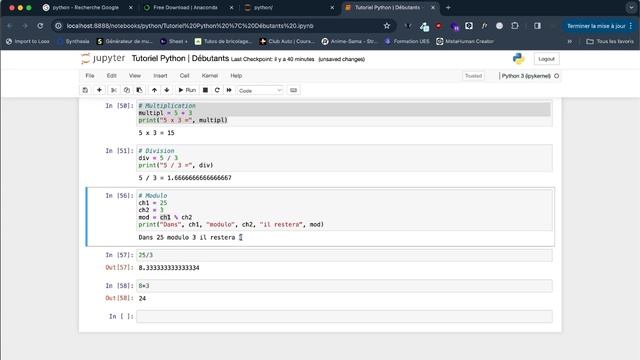Paste cells below icon

140,90
